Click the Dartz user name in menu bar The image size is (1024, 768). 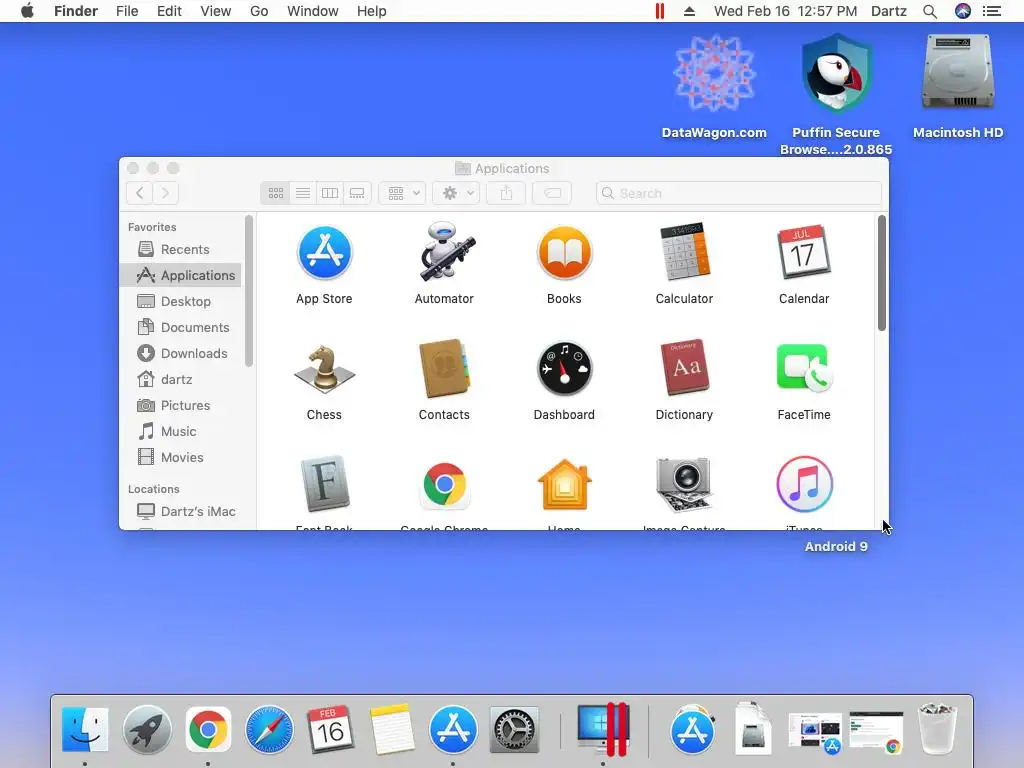point(889,11)
